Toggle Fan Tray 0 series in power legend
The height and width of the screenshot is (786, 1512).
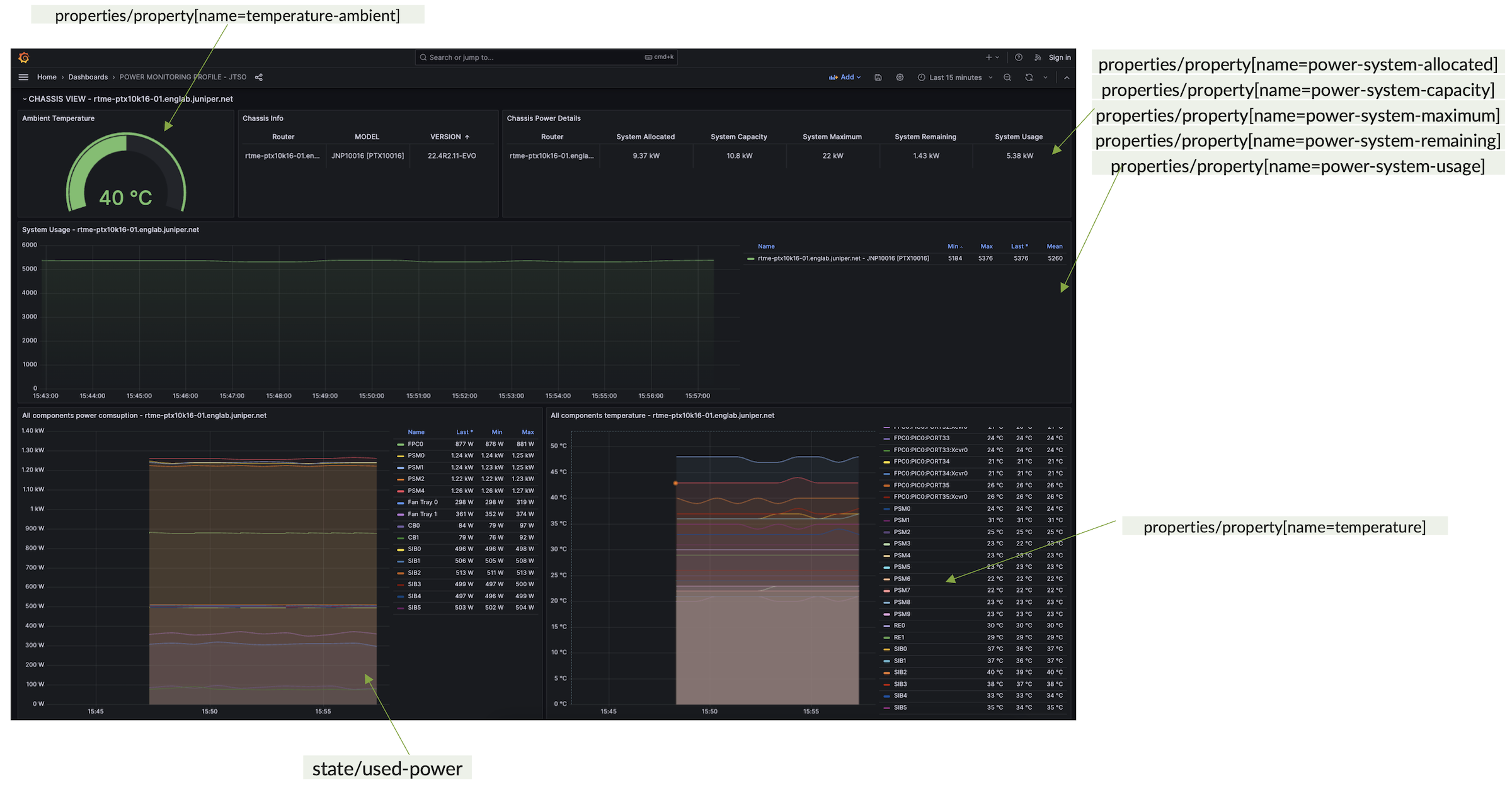click(422, 503)
